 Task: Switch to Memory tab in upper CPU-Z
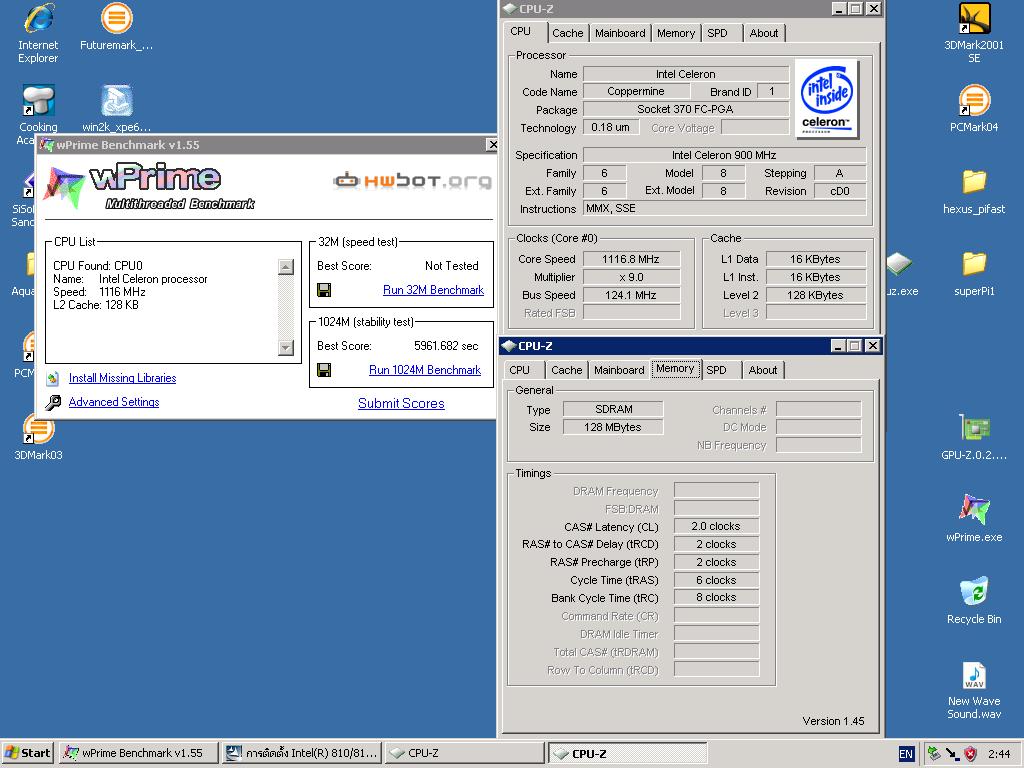(676, 33)
